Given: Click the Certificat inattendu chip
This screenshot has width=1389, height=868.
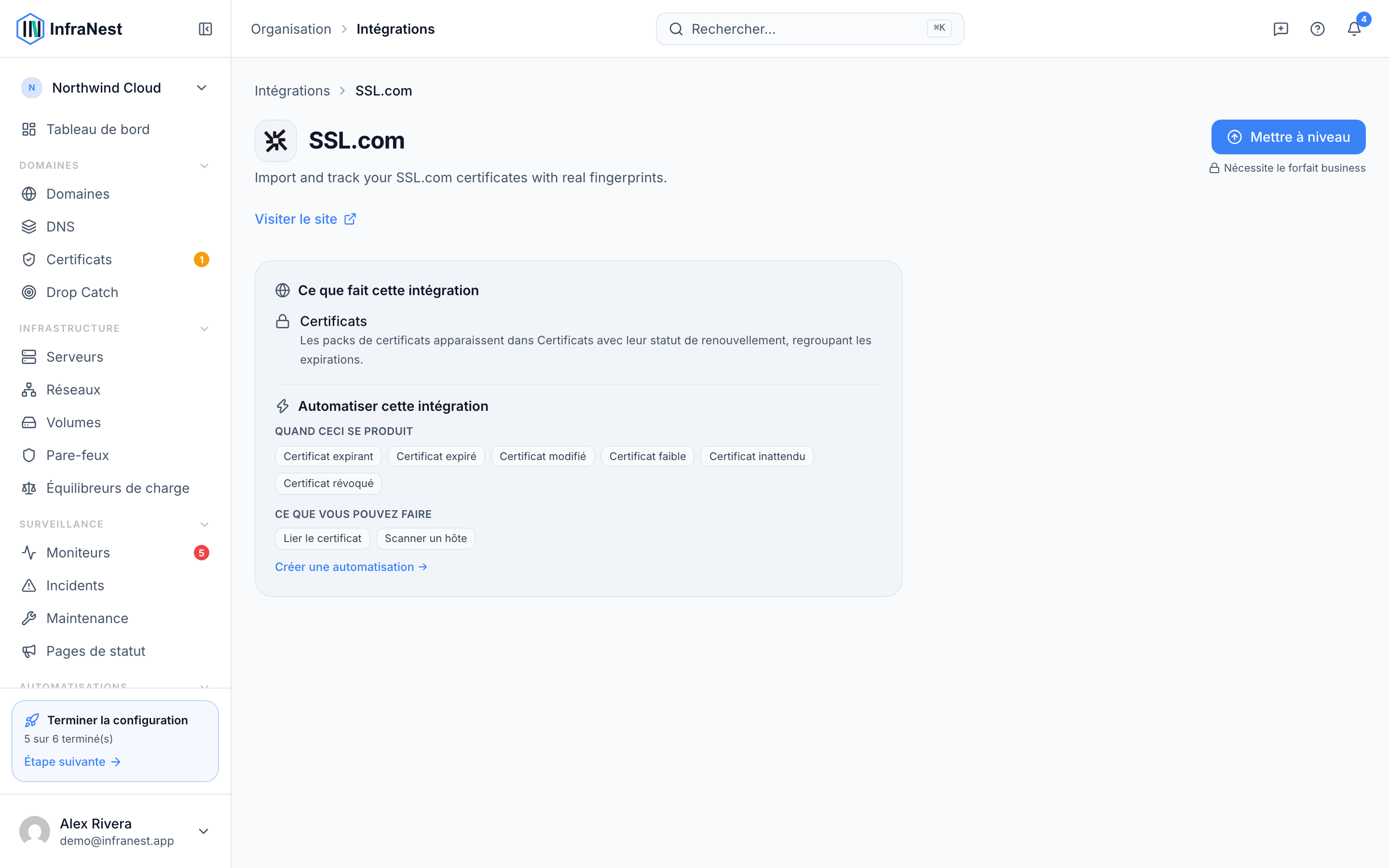Looking at the screenshot, I should click(x=757, y=456).
